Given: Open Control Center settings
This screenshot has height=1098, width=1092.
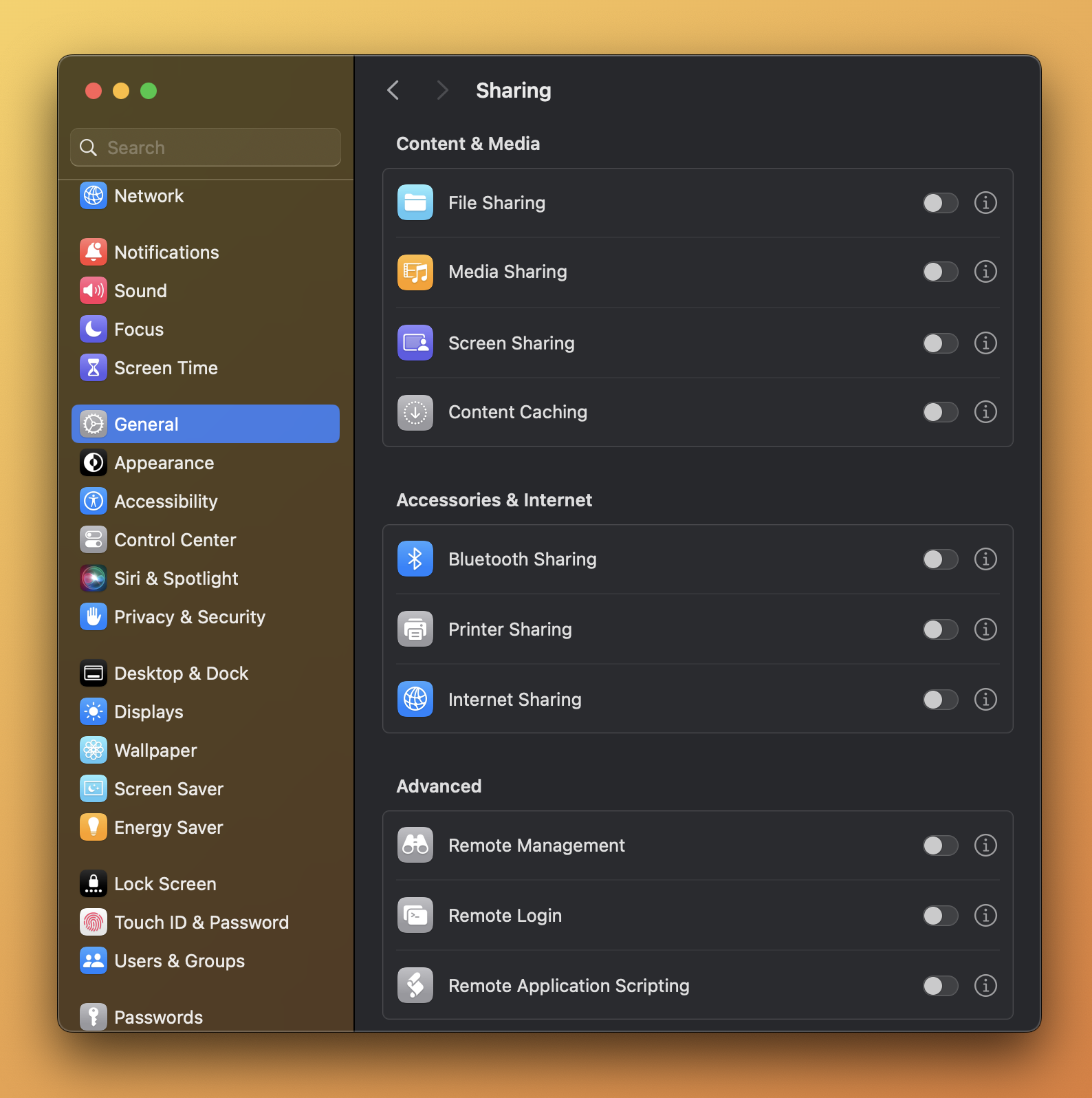Looking at the screenshot, I should (206, 540).
